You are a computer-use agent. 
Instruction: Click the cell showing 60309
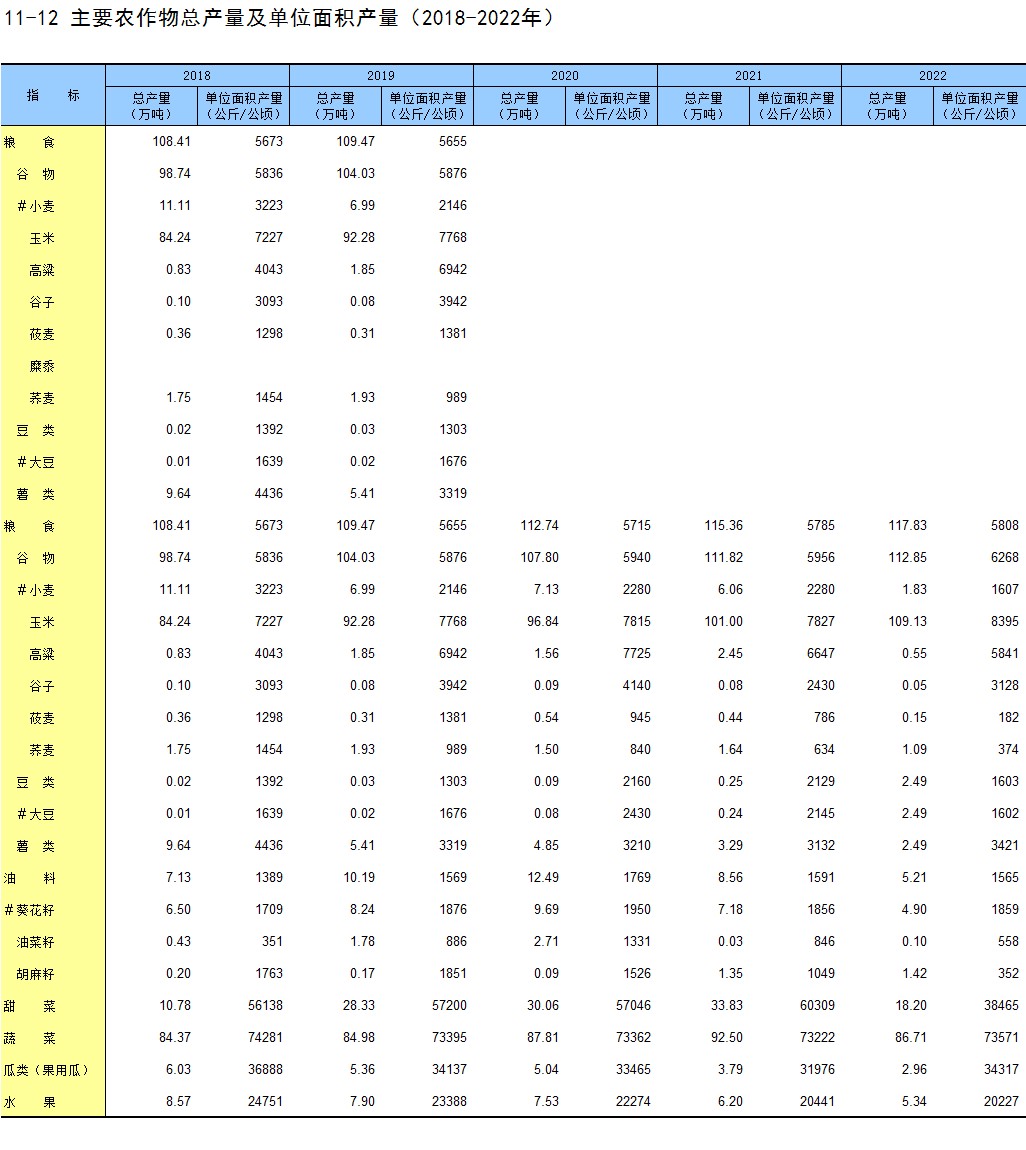pyautogui.click(x=814, y=1006)
